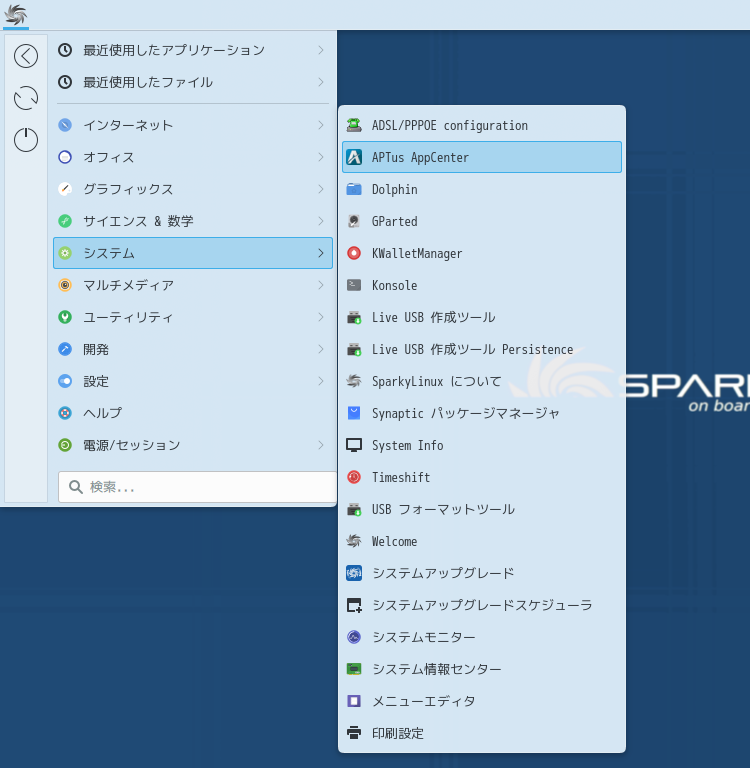This screenshot has width=750, height=768.
Task: Click the Synaptic package manager icon
Action: (354, 413)
